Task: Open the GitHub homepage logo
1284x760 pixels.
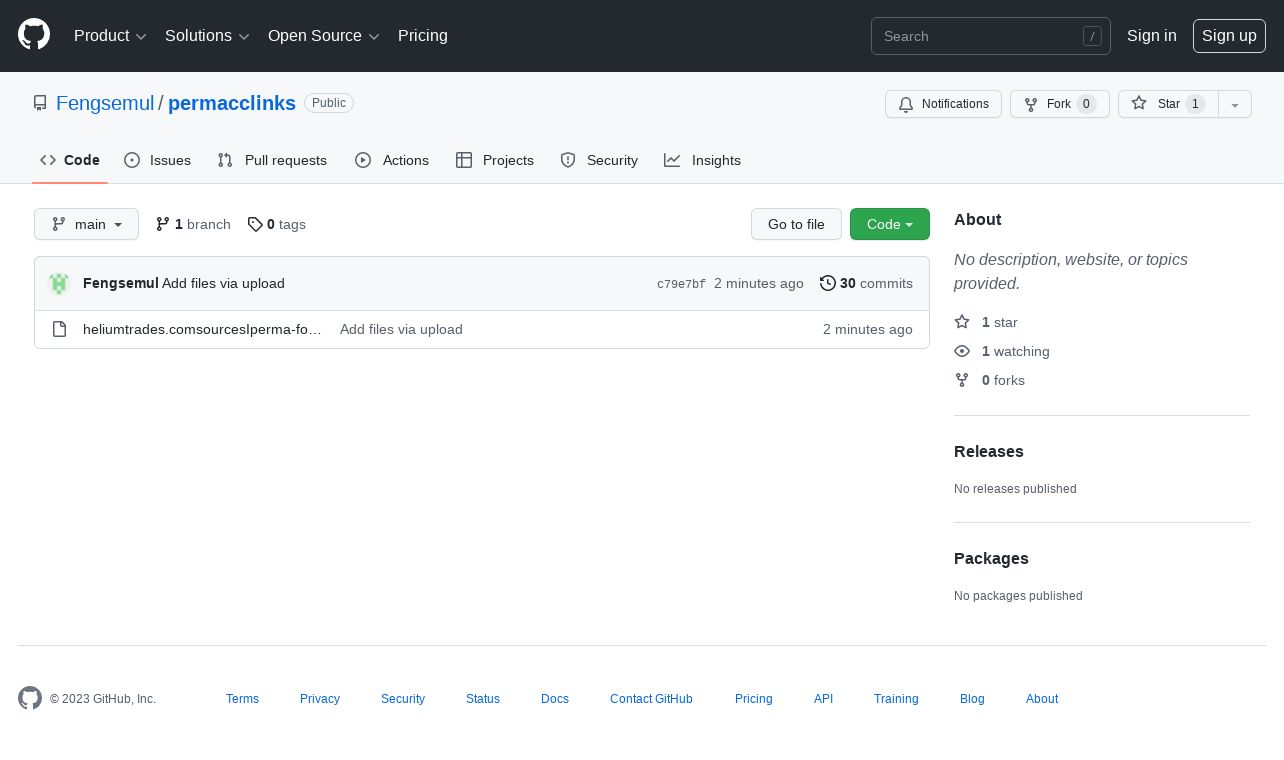Action: [34, 35]
